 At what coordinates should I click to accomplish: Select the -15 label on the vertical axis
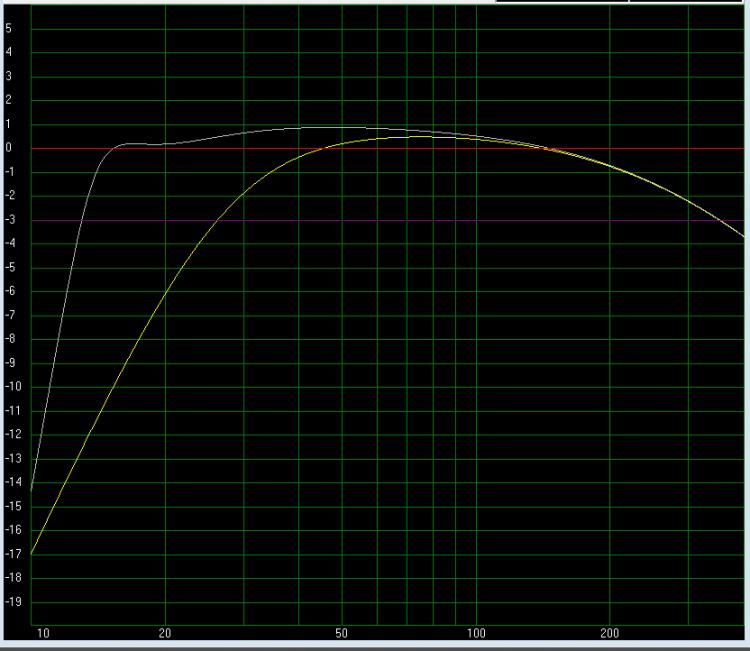coord(13,506)
